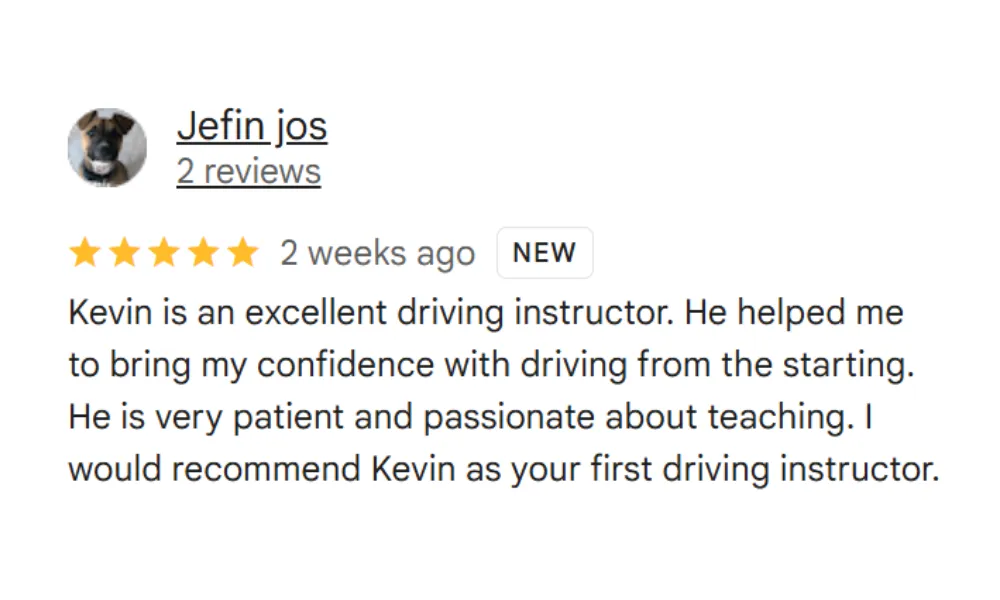Viewport: 1000px width, 600px height.
Task: Click the review line about confidence with driving
Action: [x=492, y=365]
